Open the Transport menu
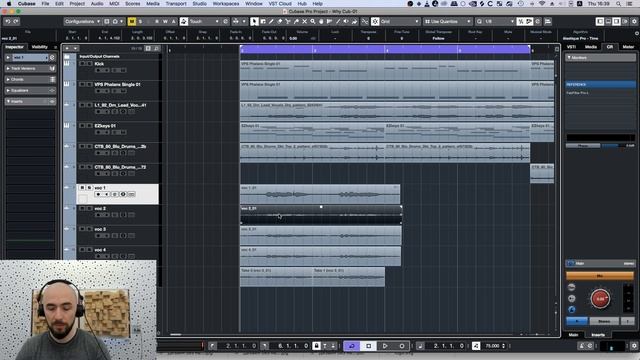Screen dimensions: 640x360 [176, 3]
